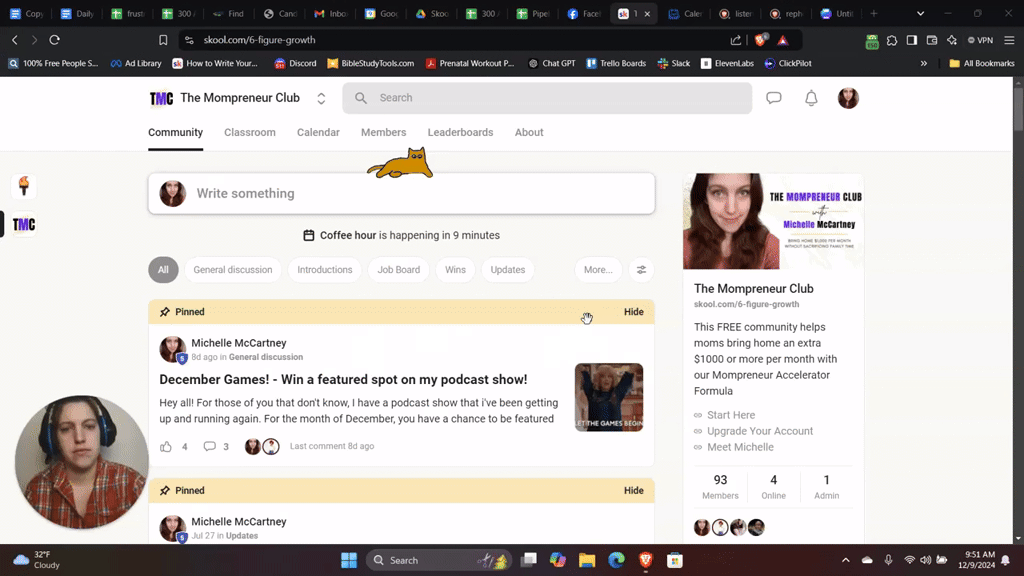Open the Meet Michelle link
This screenshot has width=1024, height=576.
(740, 447)
